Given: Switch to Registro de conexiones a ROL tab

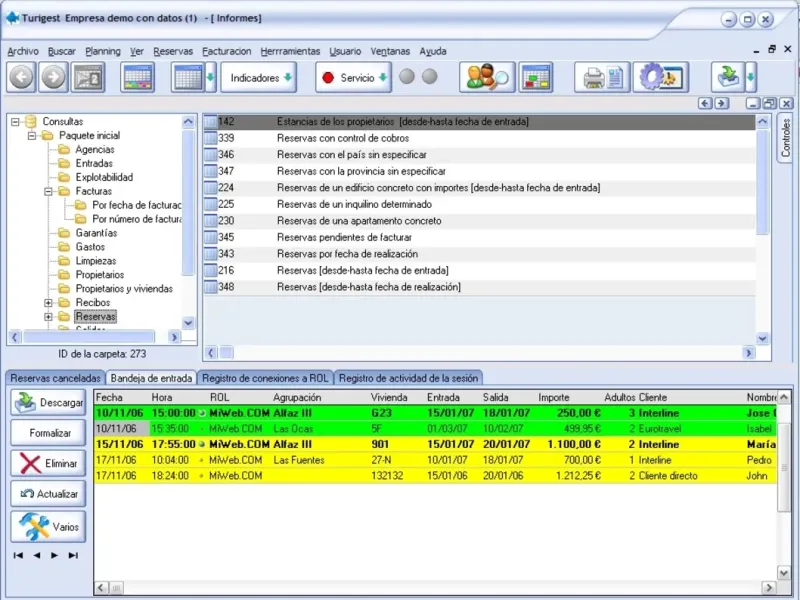Looking at the screenshot, I should coord(265,378).
